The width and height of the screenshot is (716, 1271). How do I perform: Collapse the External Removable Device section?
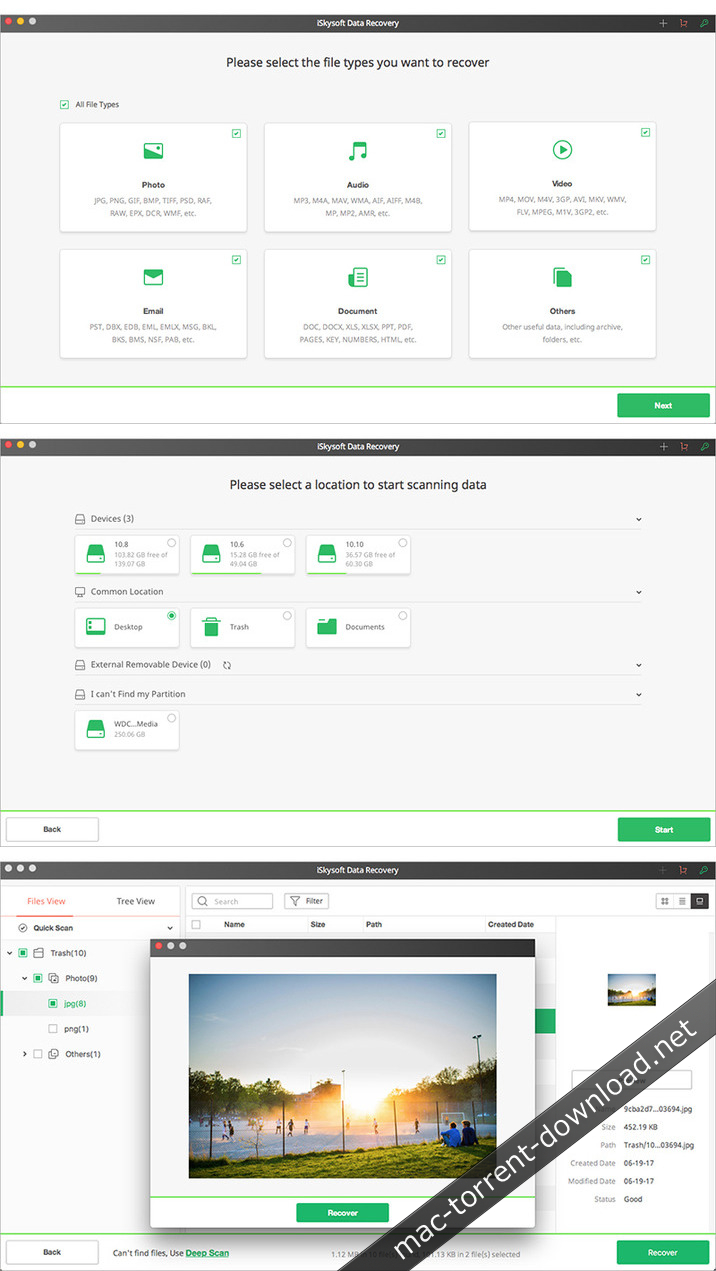[639, 665]
